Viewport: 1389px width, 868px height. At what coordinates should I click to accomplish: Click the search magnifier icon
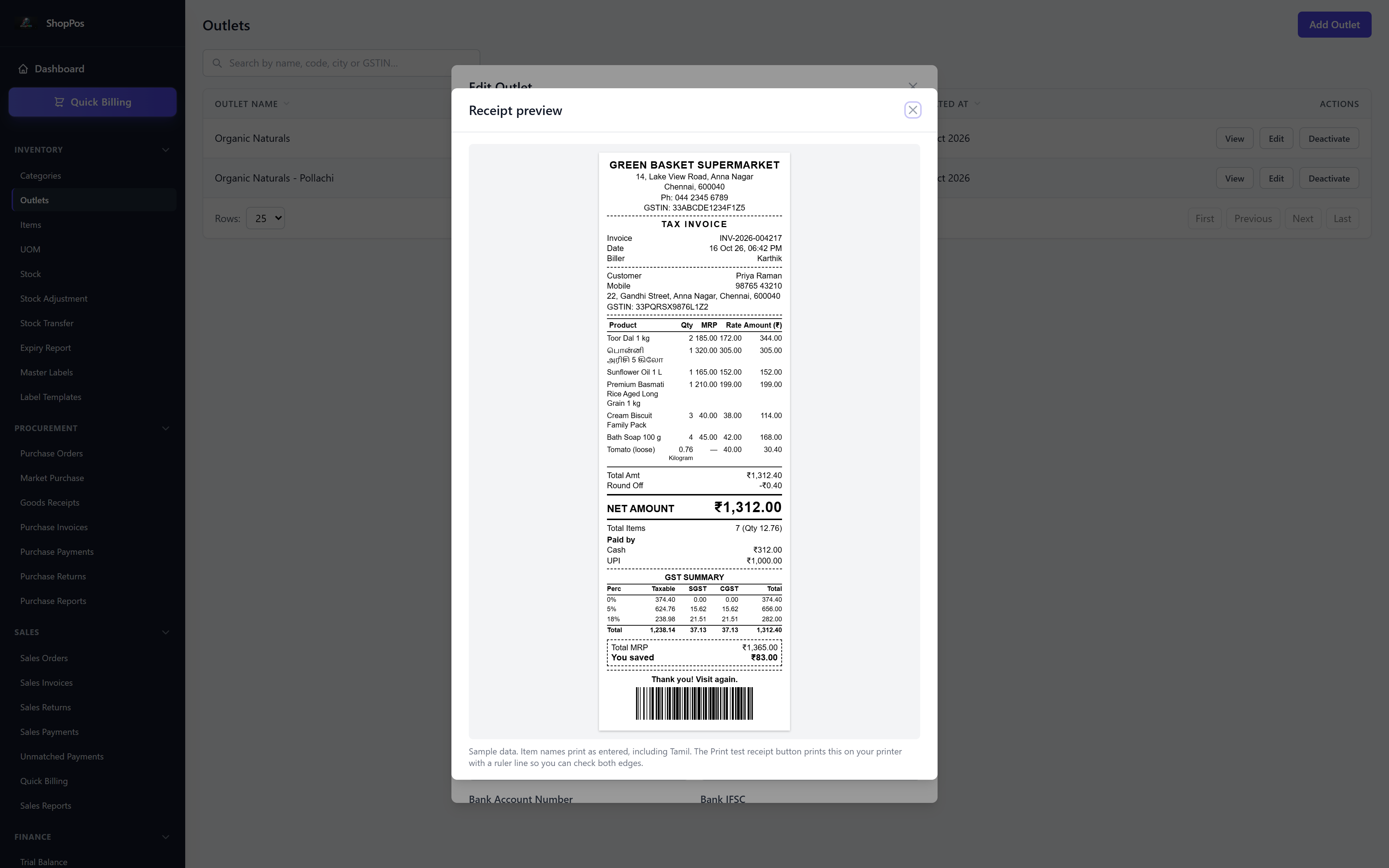217,63
